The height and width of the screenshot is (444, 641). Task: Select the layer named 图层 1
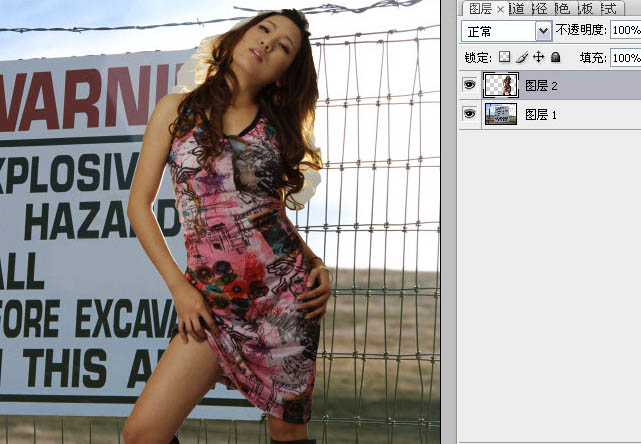(540, 114)
